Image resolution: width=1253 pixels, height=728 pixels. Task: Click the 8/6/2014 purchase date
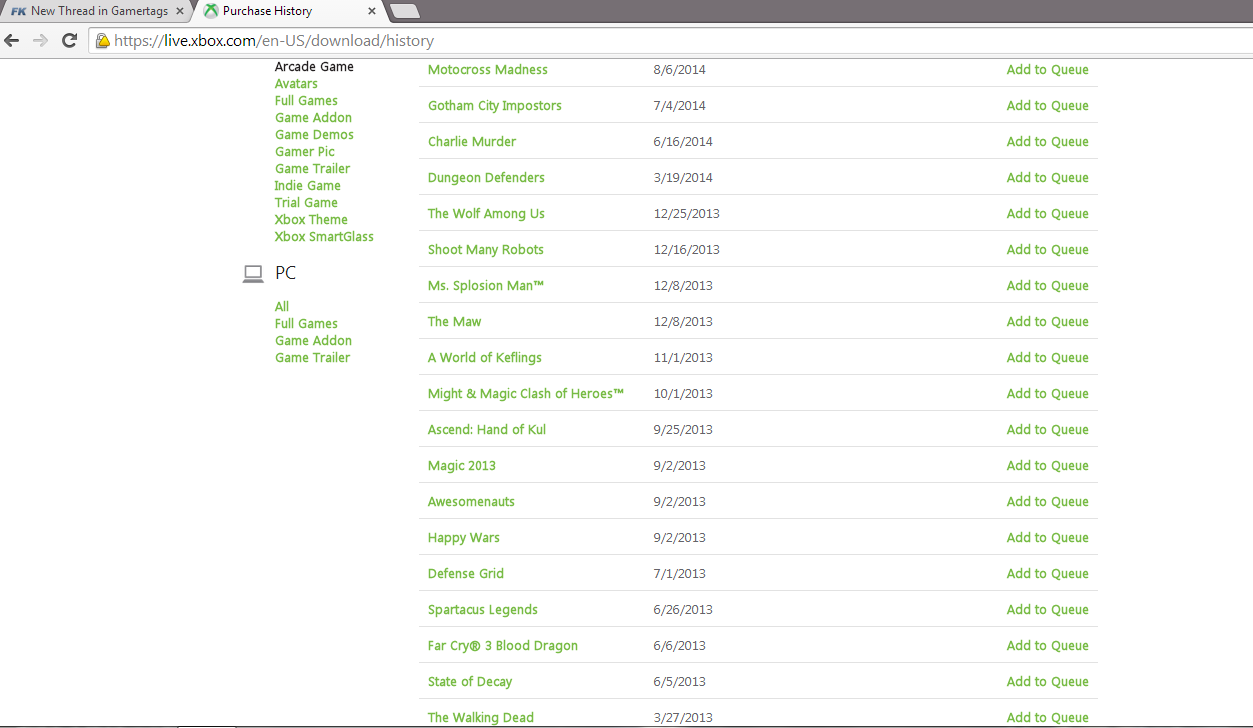[x=679, y=70]
